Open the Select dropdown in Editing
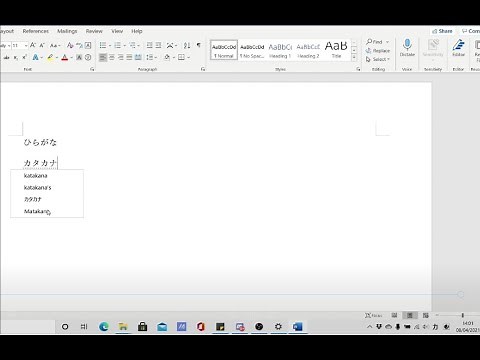 click(378, 59)
